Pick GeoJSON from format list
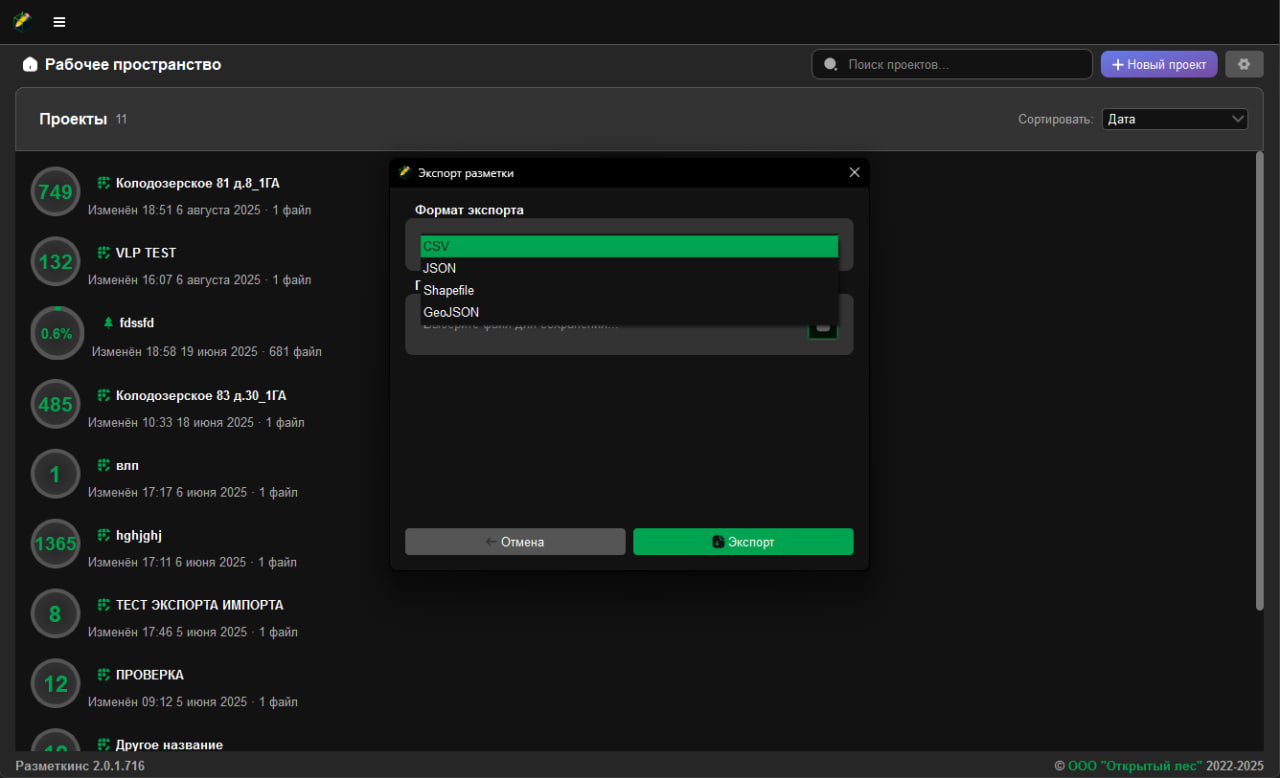This screenshot has height=778, width=1280. tap(629, 312)
